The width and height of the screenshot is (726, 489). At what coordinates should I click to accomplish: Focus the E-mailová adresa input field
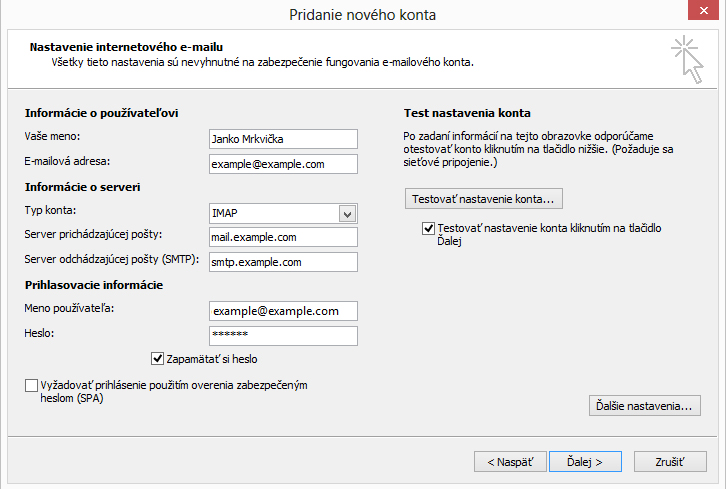tap(283, 164)
